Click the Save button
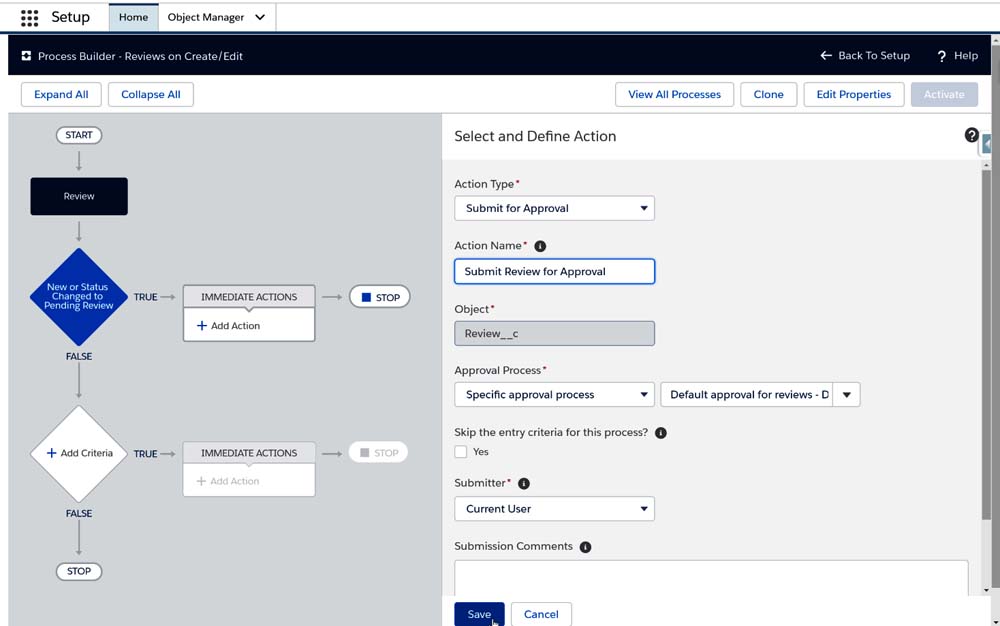Screen dimensions: 1000x626 (x=479, y=614)
